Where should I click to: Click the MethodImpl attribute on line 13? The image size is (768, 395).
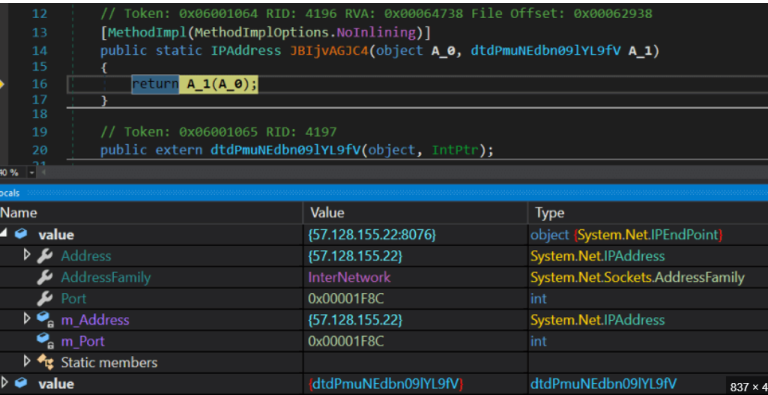click(147, 33)
